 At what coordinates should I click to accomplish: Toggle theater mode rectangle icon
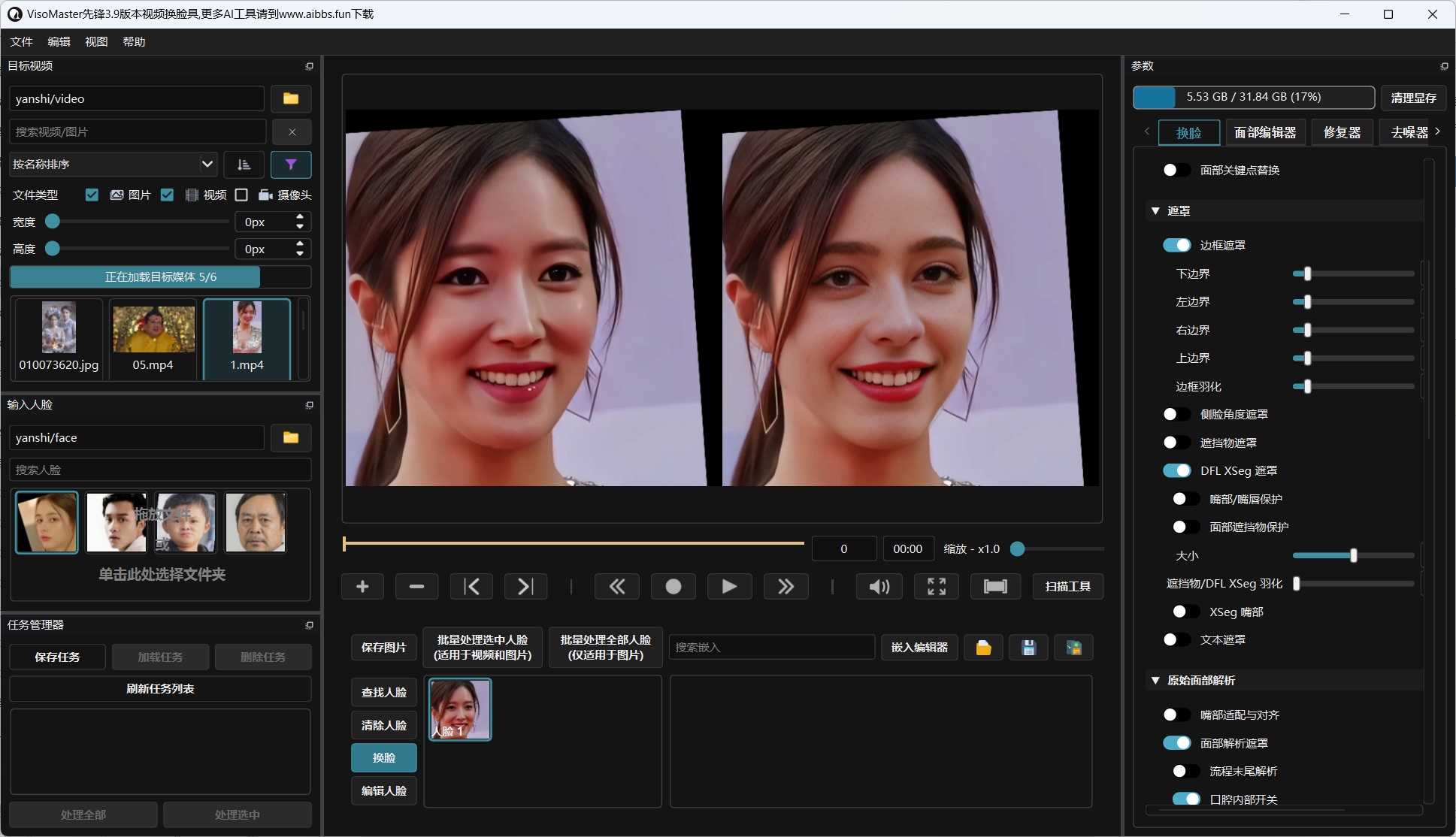995,586
